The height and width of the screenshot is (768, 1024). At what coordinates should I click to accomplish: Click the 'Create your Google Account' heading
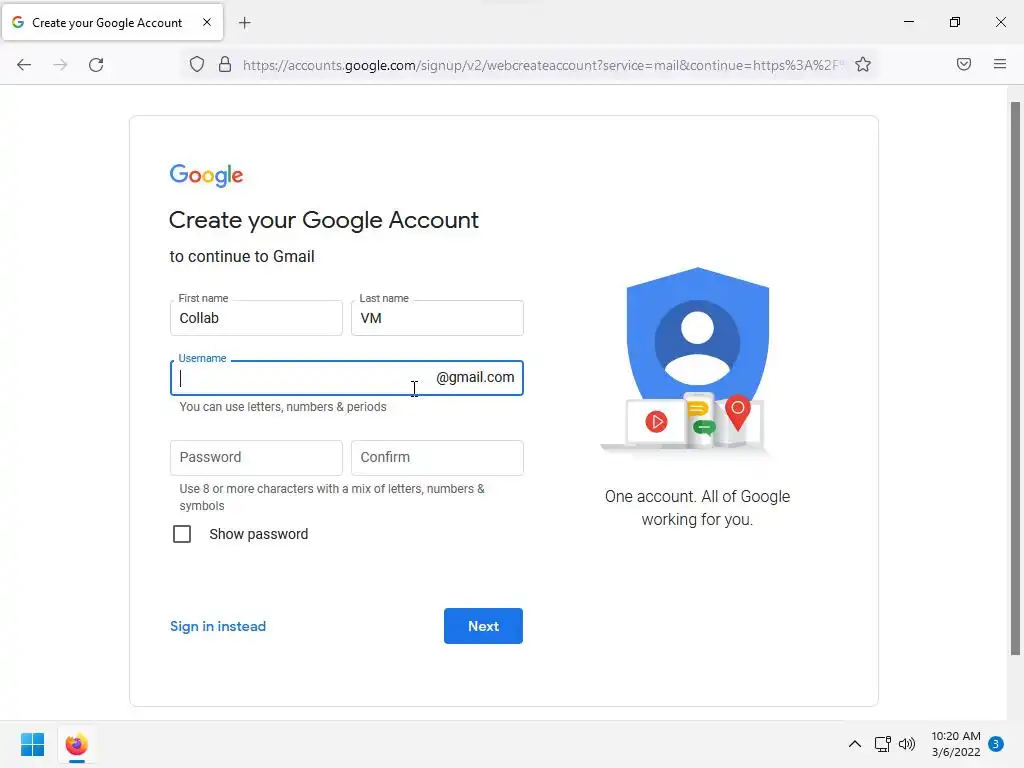pos(324,221)
